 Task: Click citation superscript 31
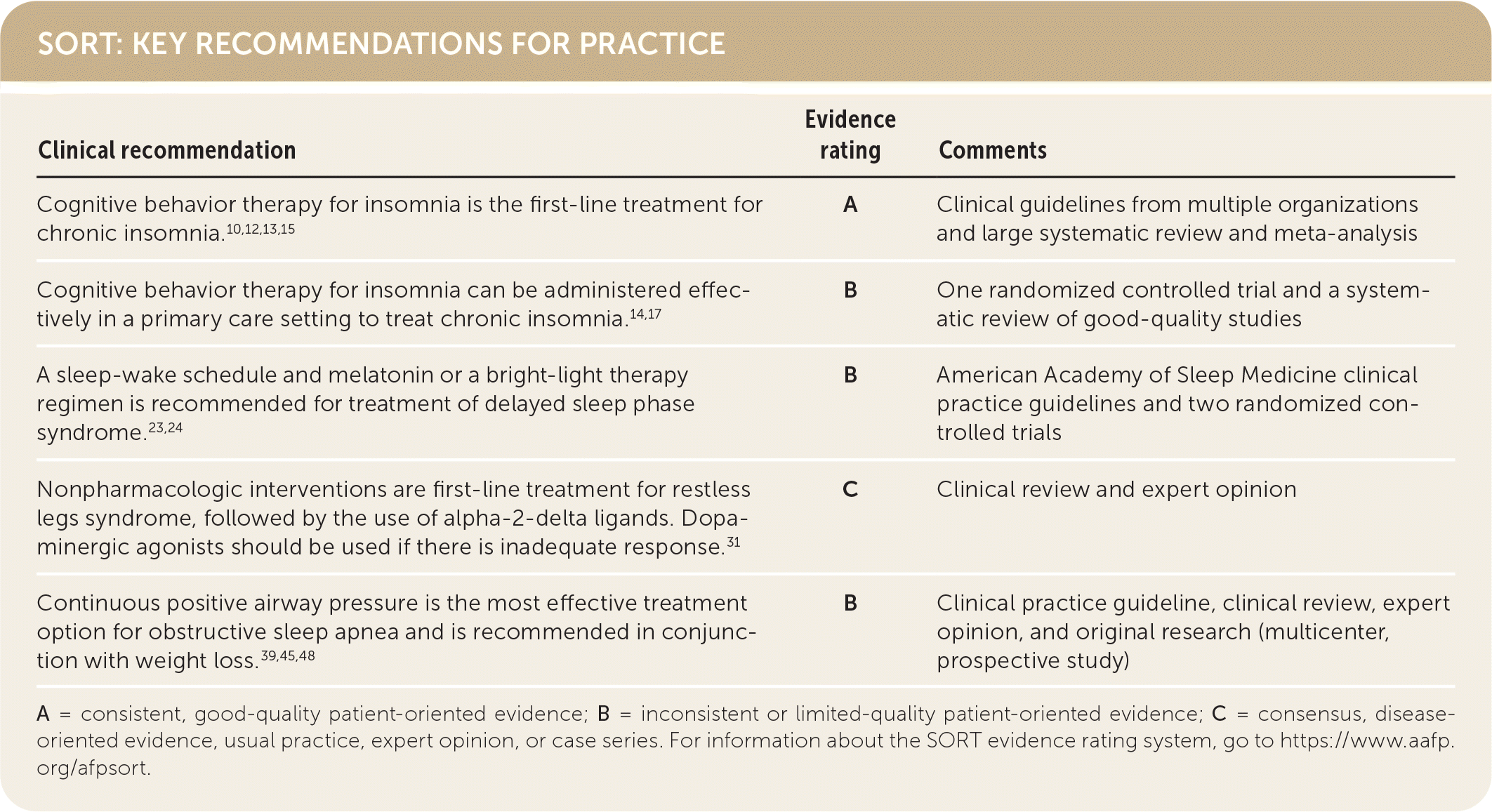(733, 543)
